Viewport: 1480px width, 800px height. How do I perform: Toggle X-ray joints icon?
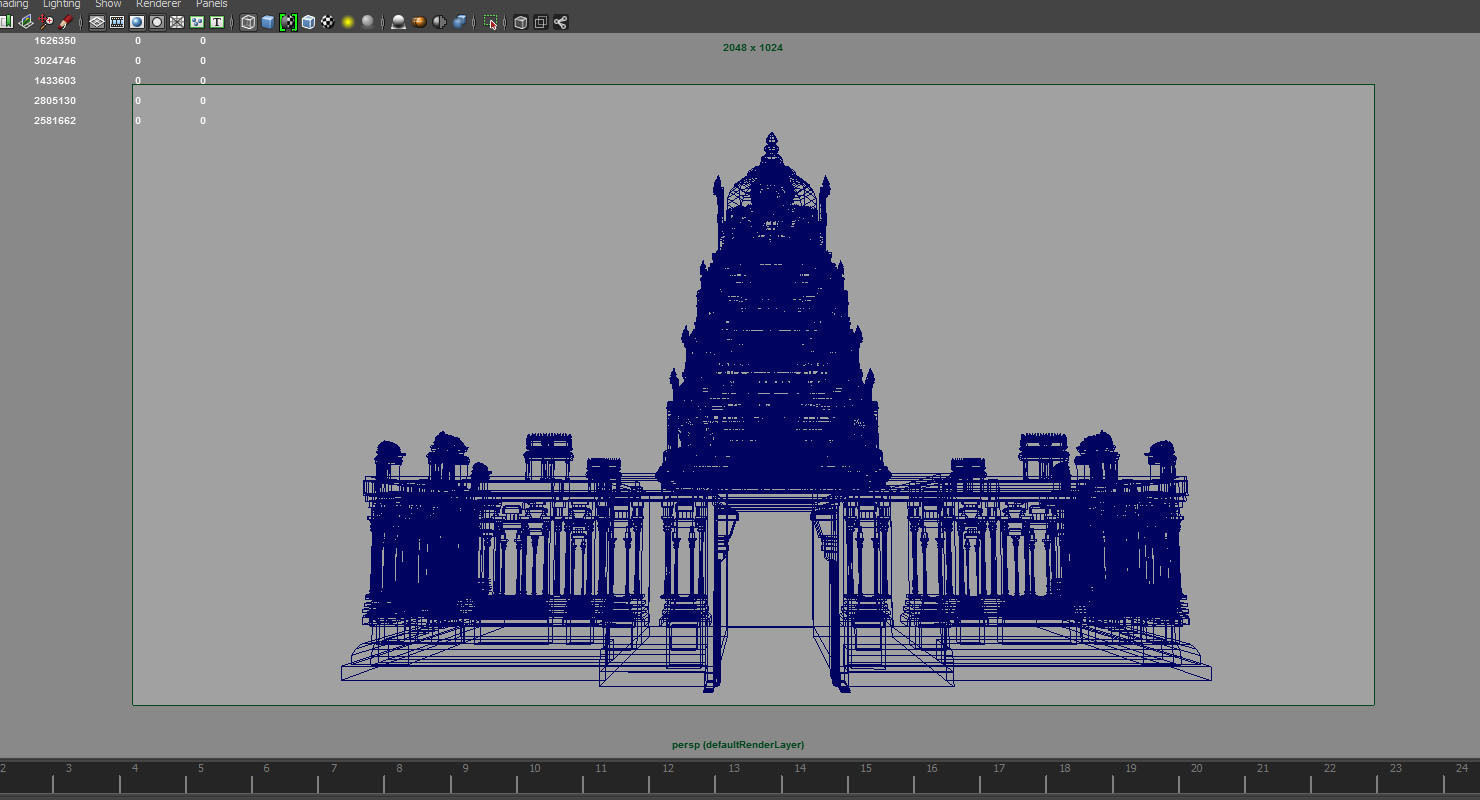pos(560,22)
